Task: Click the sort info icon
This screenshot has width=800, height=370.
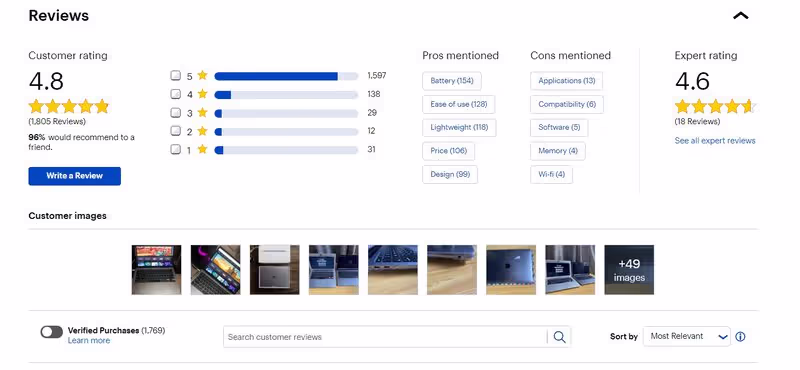Action: coord(740,337)
